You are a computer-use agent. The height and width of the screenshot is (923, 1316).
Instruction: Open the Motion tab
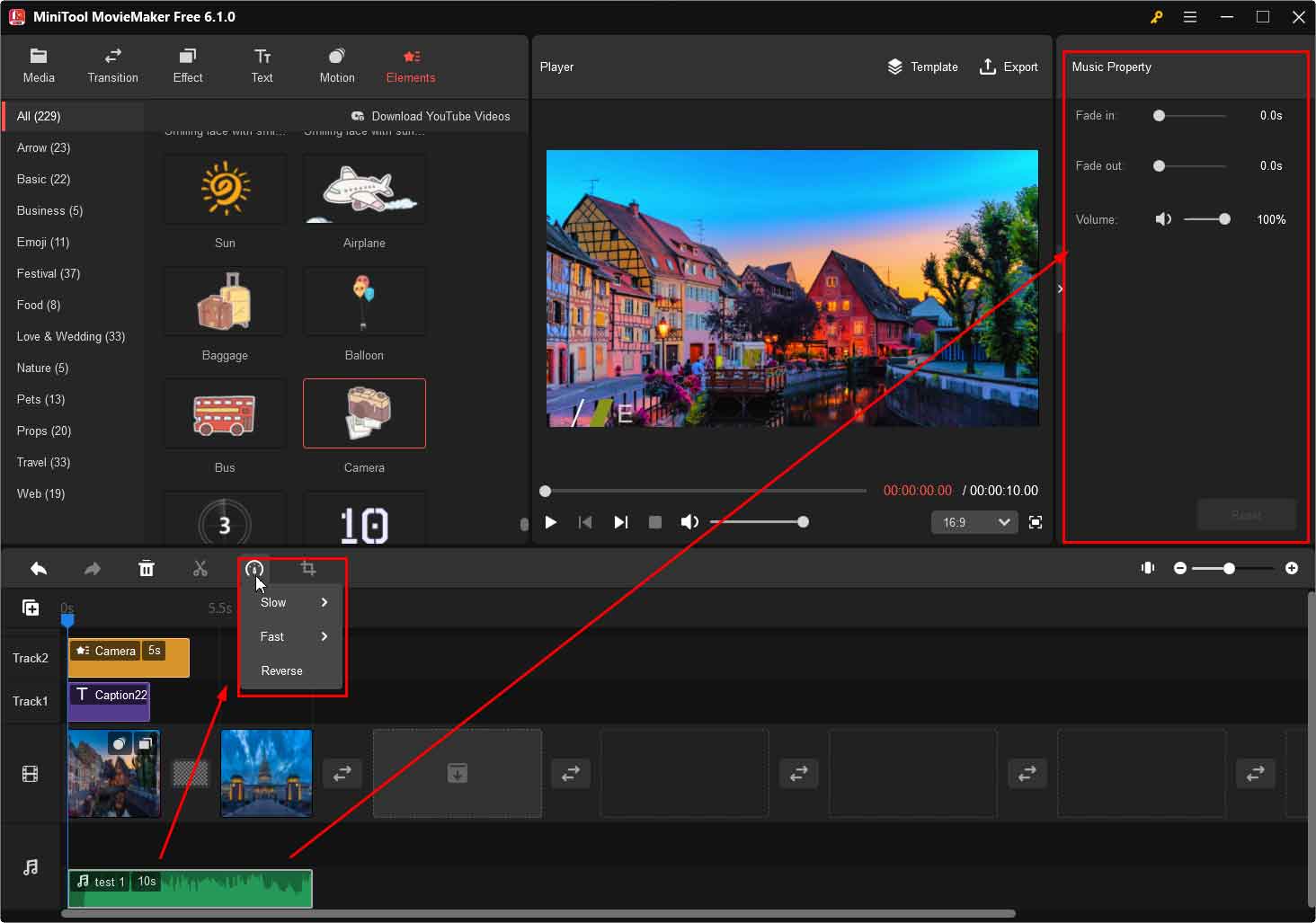coord(337,66)
